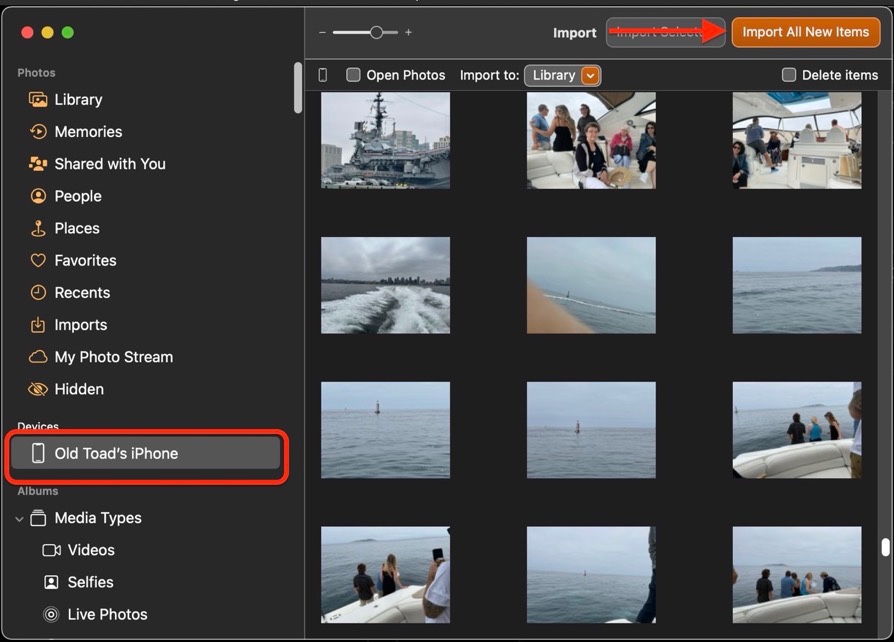
Task: Click the Selfies portrait icon
Action: (x=51, y=582)
